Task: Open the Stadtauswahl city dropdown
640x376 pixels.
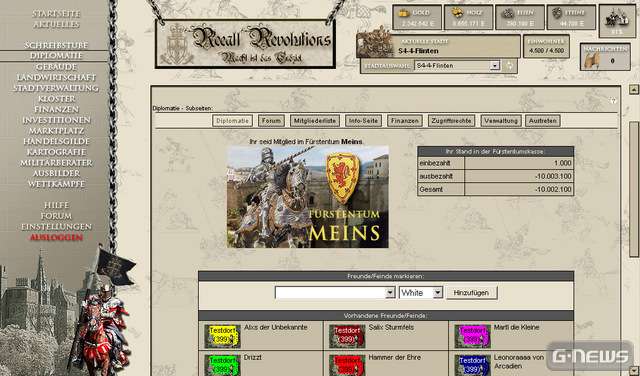Action: point(457,65)
